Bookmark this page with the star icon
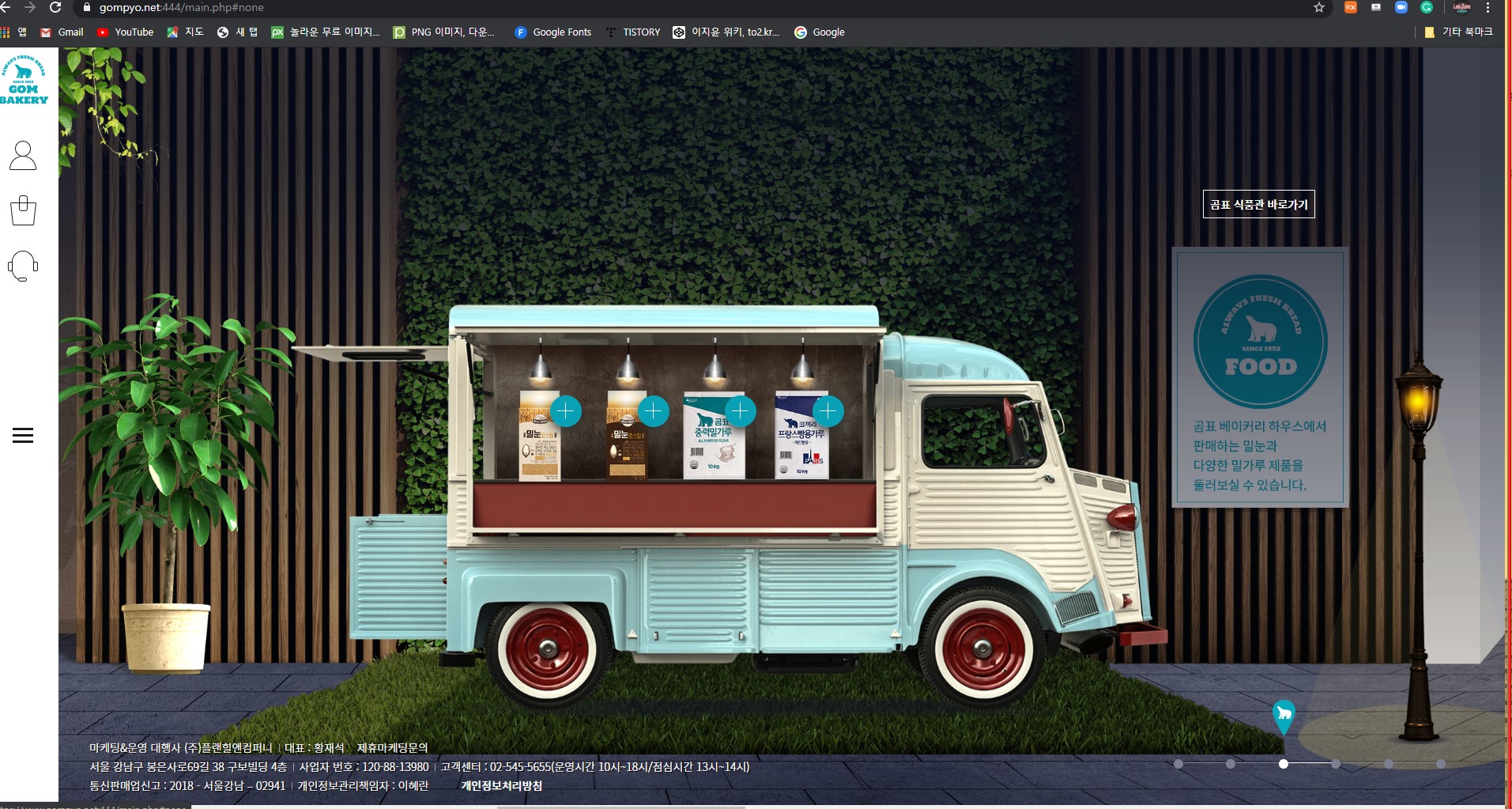This screenshot has height=809, width=1512. [1318, 7]
